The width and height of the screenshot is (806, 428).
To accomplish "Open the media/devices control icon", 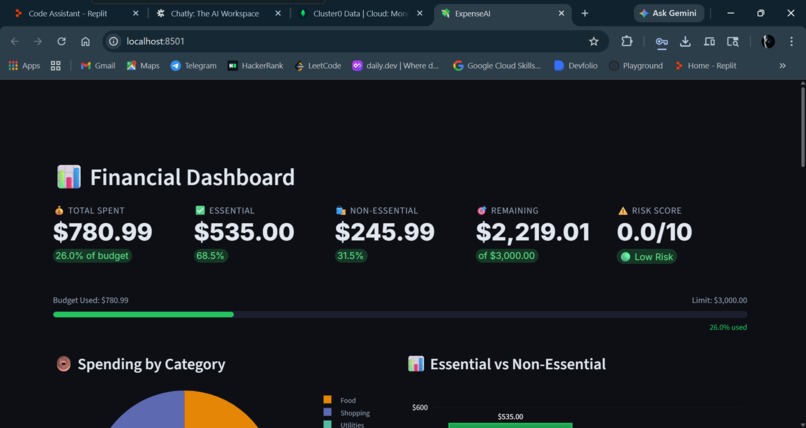I will click(x=709, y=41).
